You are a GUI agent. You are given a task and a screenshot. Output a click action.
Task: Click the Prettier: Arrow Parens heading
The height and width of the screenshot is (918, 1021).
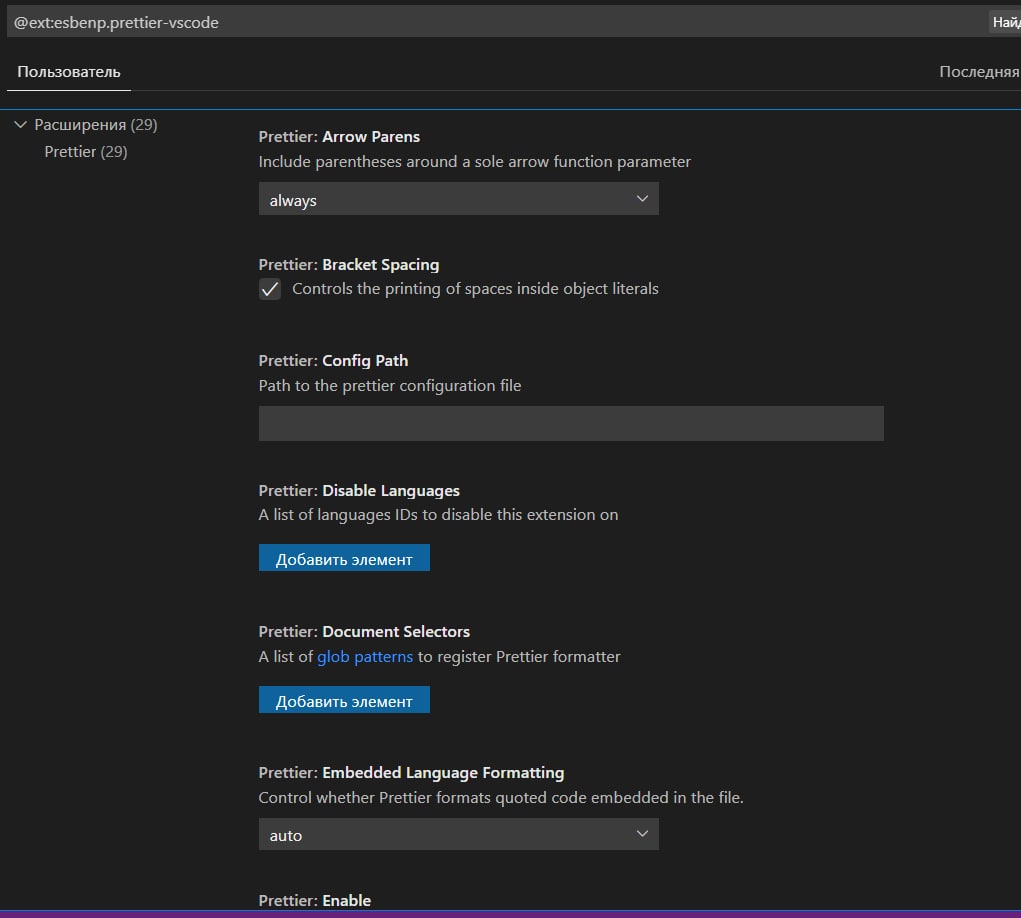[x=339, y=137]
